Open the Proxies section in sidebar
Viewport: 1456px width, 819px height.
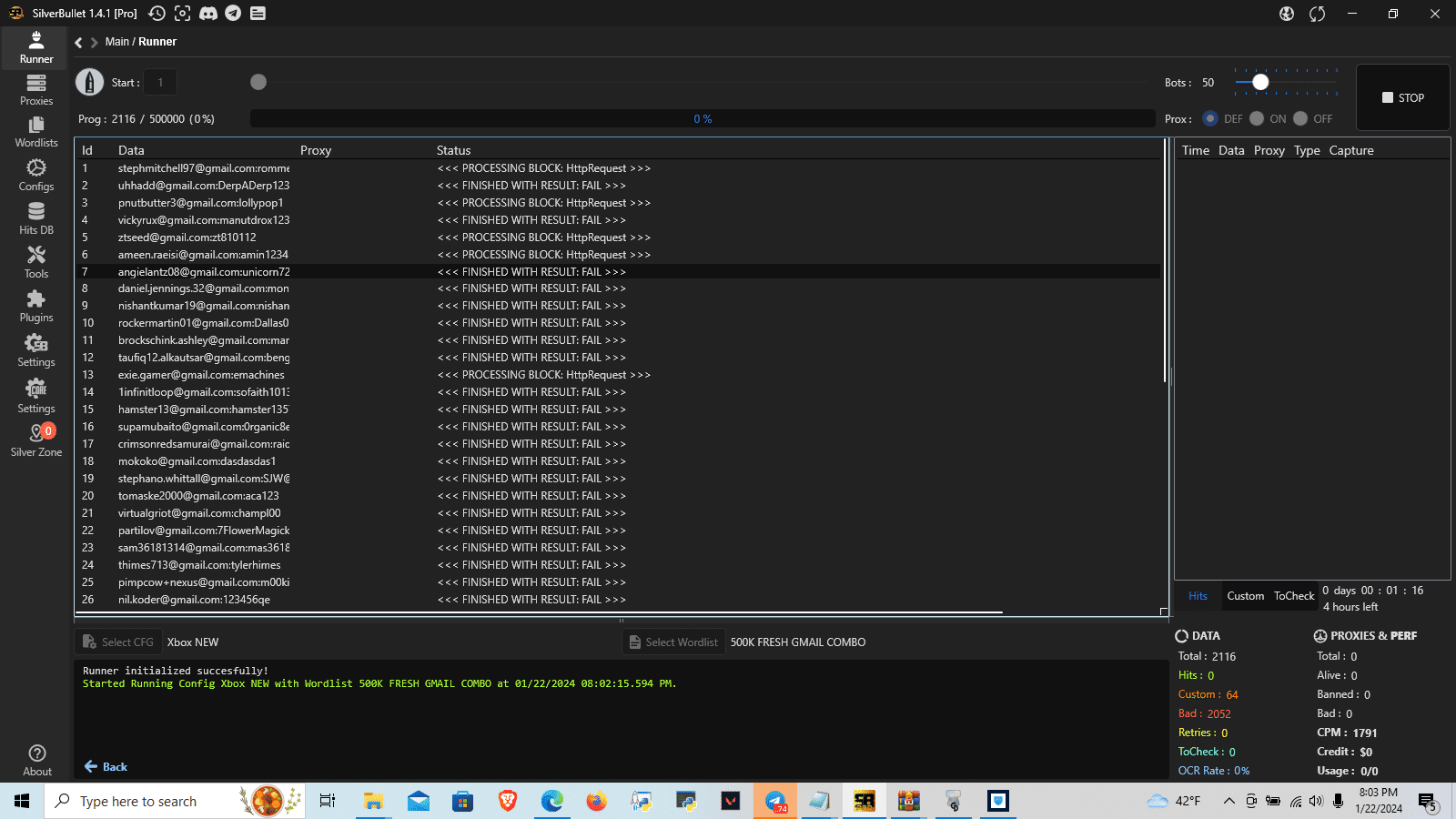pyautogui.click(x=36, y=90)
